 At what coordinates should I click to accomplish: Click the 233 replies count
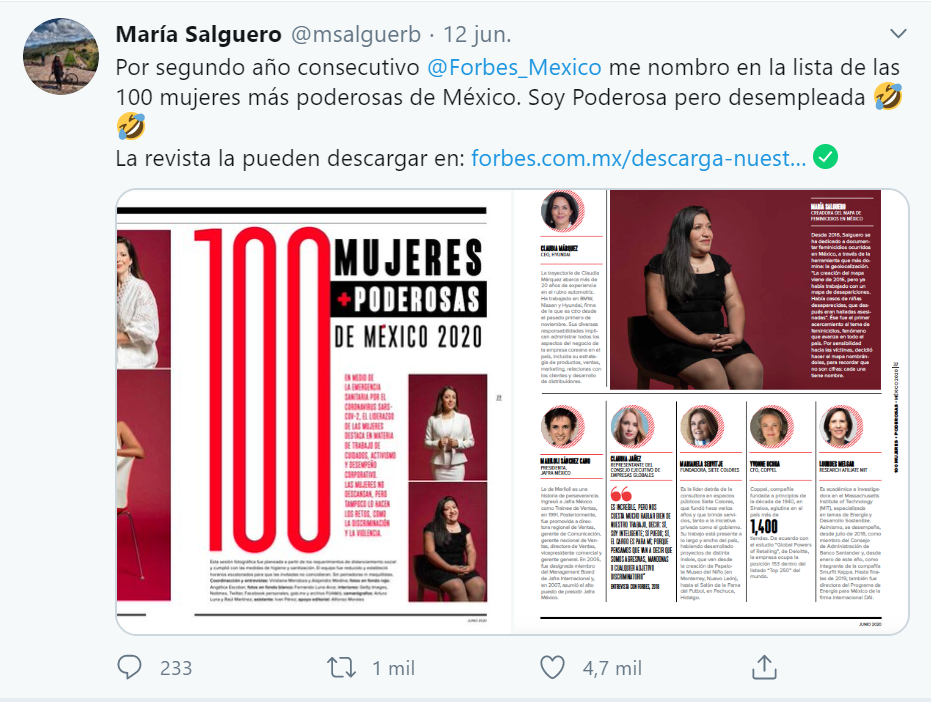tap(176, 668)
